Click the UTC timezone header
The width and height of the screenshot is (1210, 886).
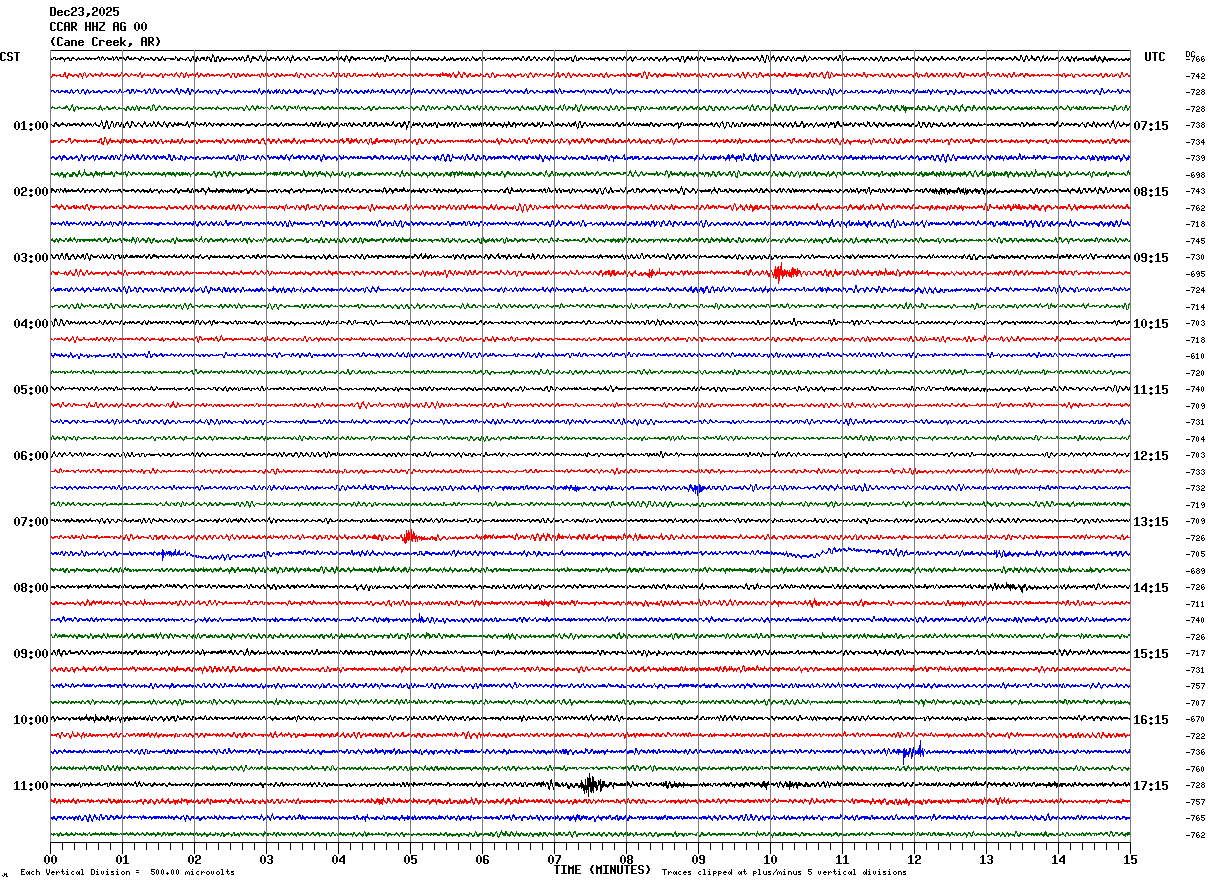pyautogui.click(x=1155, y=57)
